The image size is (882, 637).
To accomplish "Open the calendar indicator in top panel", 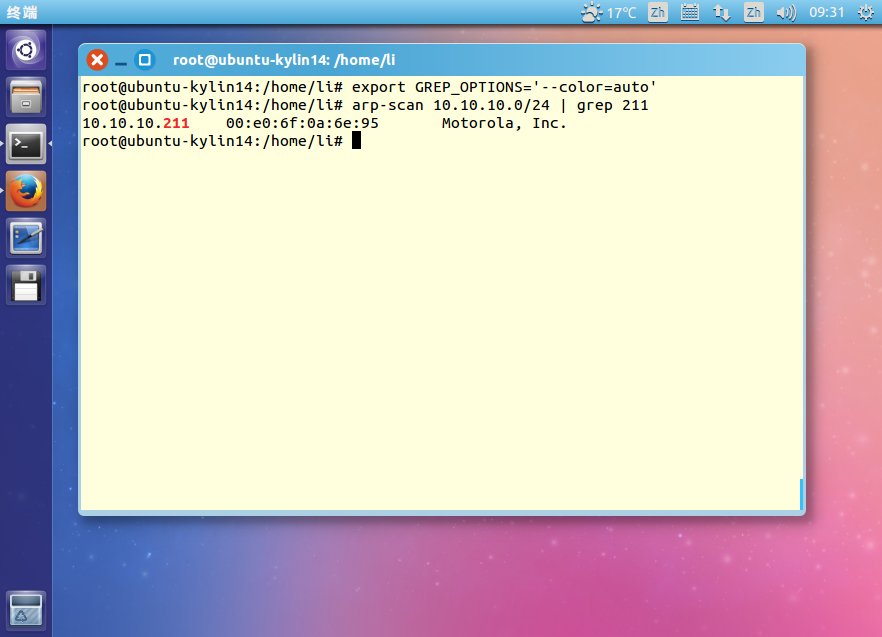I will [690, 12].
